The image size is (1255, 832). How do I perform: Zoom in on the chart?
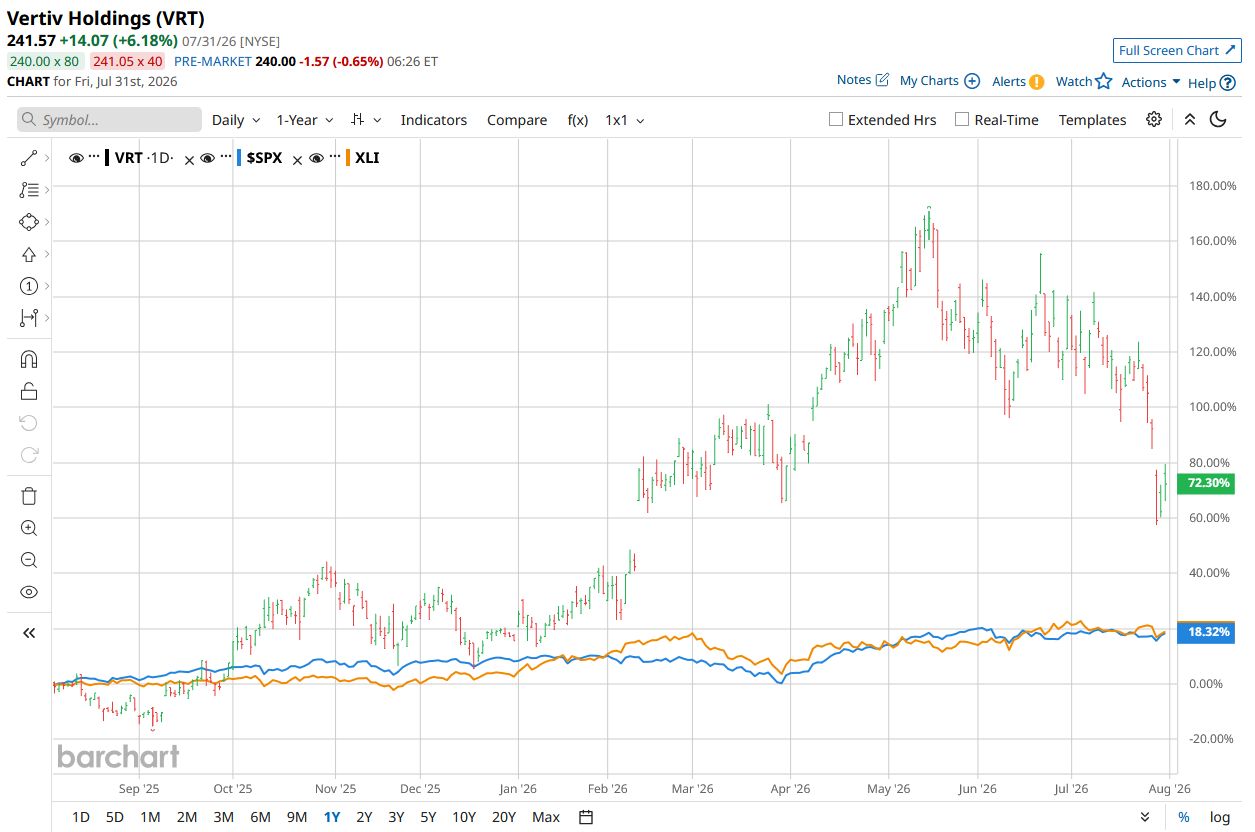tap(29, 528)
